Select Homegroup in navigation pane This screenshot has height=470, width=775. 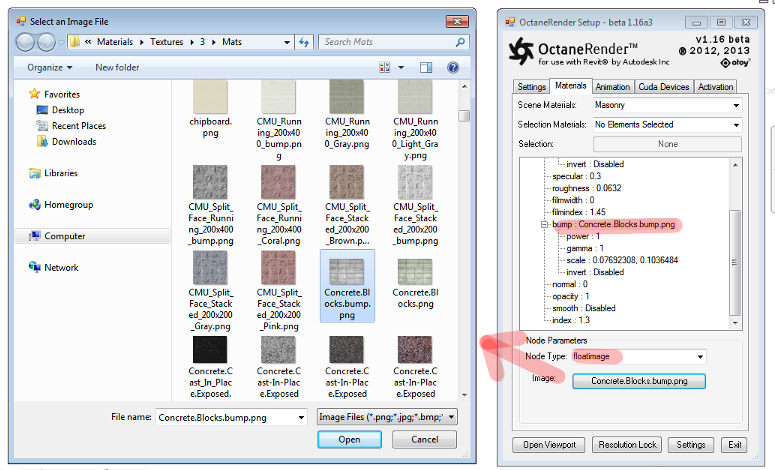[x=68, y=205]
